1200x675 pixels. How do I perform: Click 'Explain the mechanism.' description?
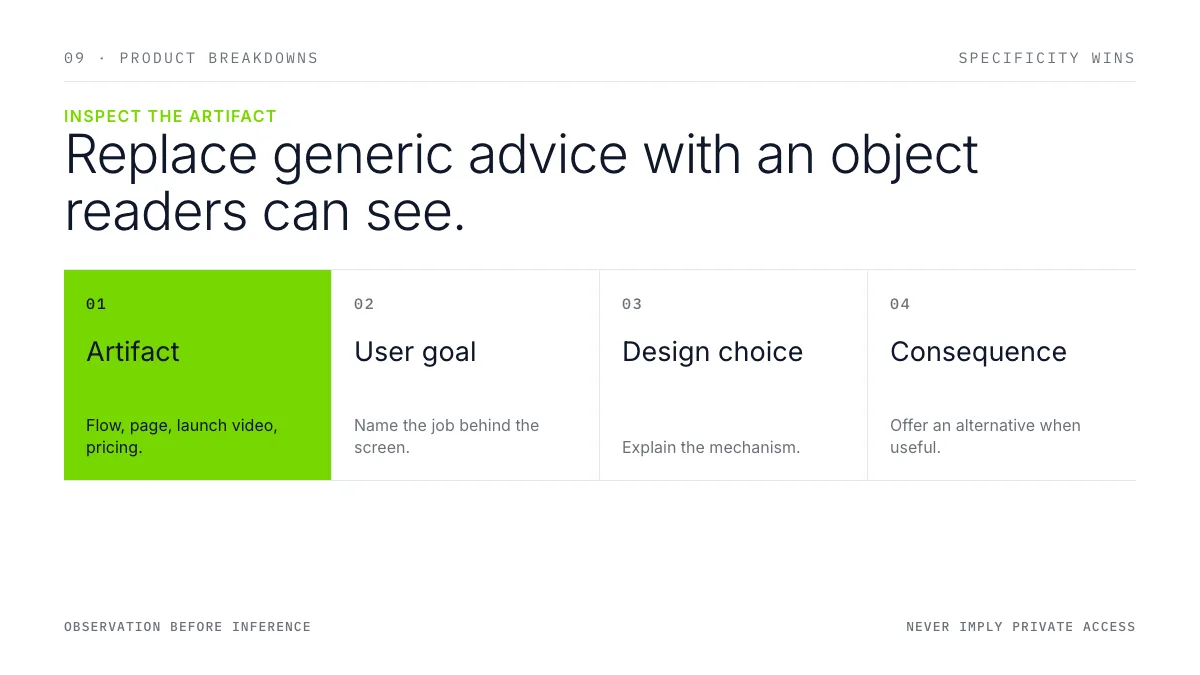(x=711, y=447)
